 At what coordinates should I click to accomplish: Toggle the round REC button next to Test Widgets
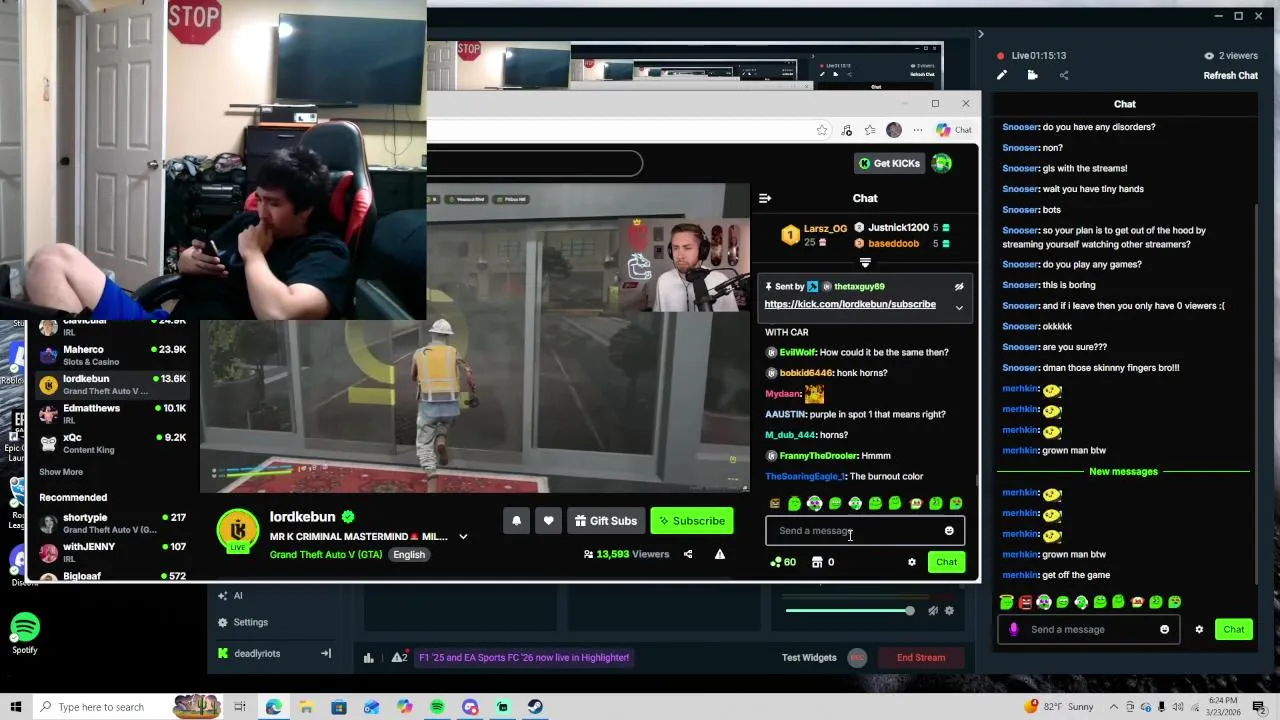coord(857,658)
